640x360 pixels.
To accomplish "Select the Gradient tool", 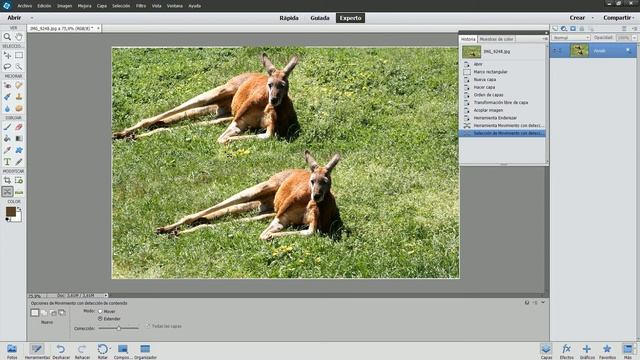I will 19,138.
